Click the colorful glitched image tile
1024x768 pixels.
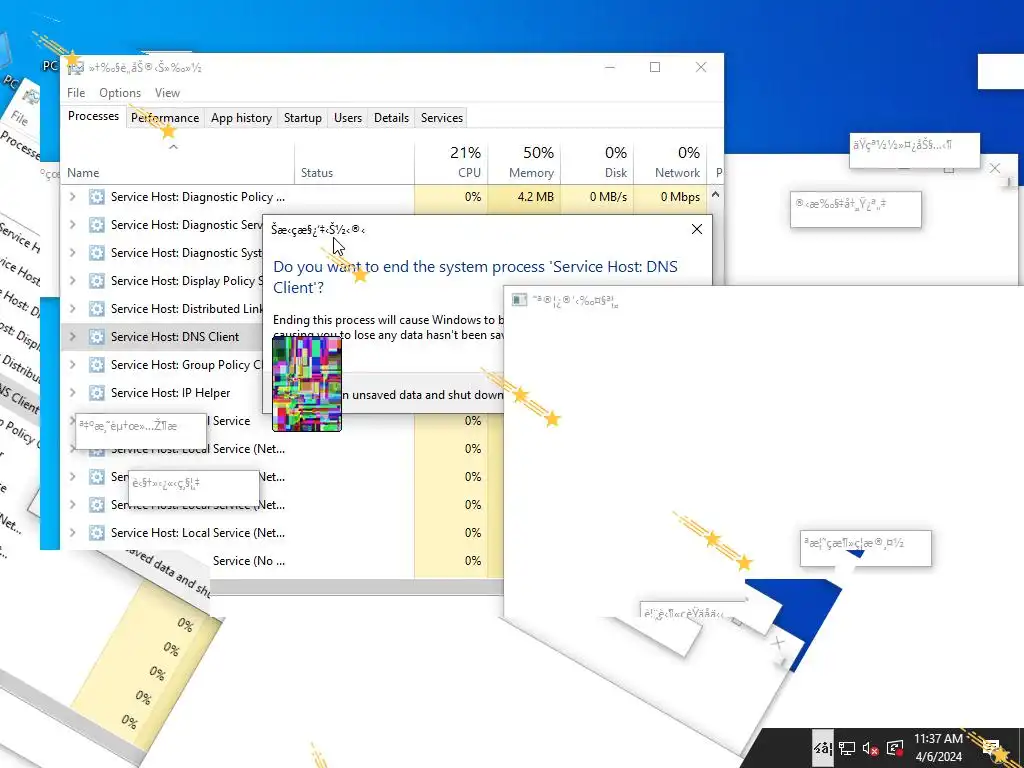pos(307,384)
